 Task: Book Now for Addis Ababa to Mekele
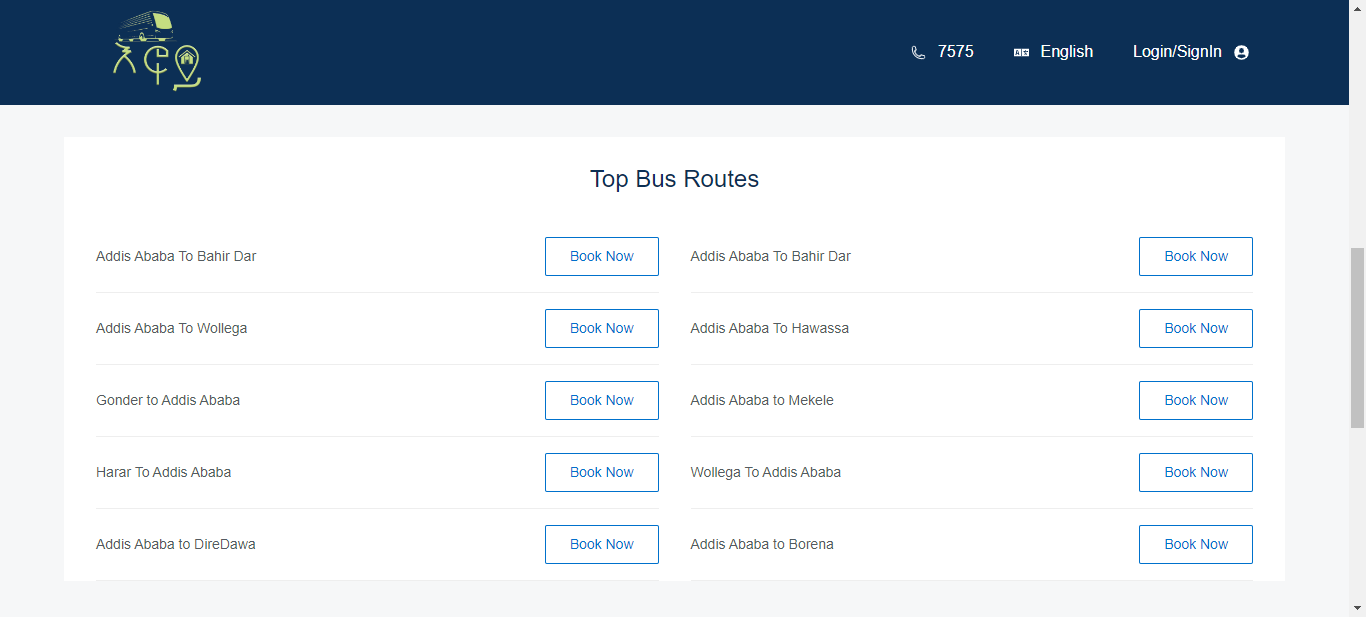tap(1195, 400)
